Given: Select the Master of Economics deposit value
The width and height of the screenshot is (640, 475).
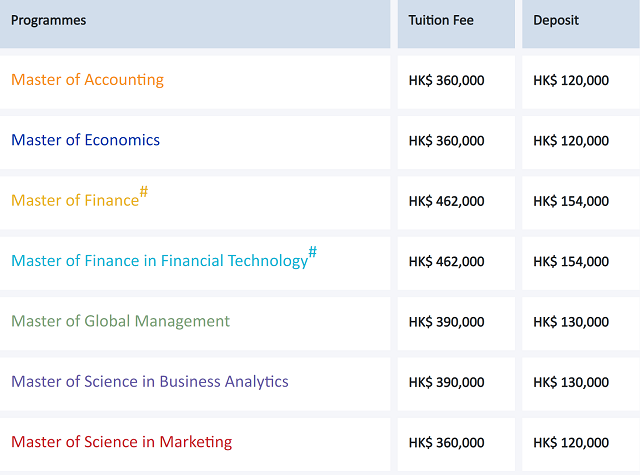Looking at the screenshot, I should 571,141.
